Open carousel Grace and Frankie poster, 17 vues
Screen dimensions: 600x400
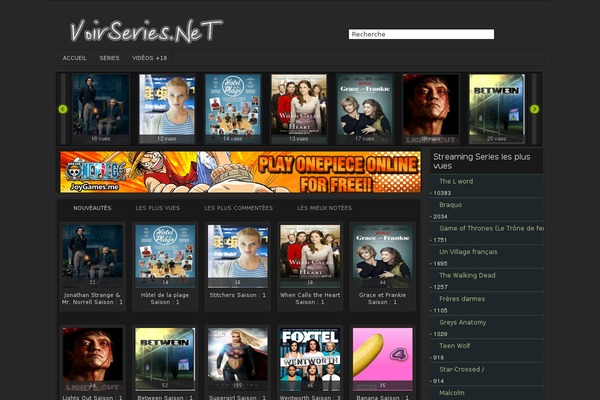tap(365, 109)
